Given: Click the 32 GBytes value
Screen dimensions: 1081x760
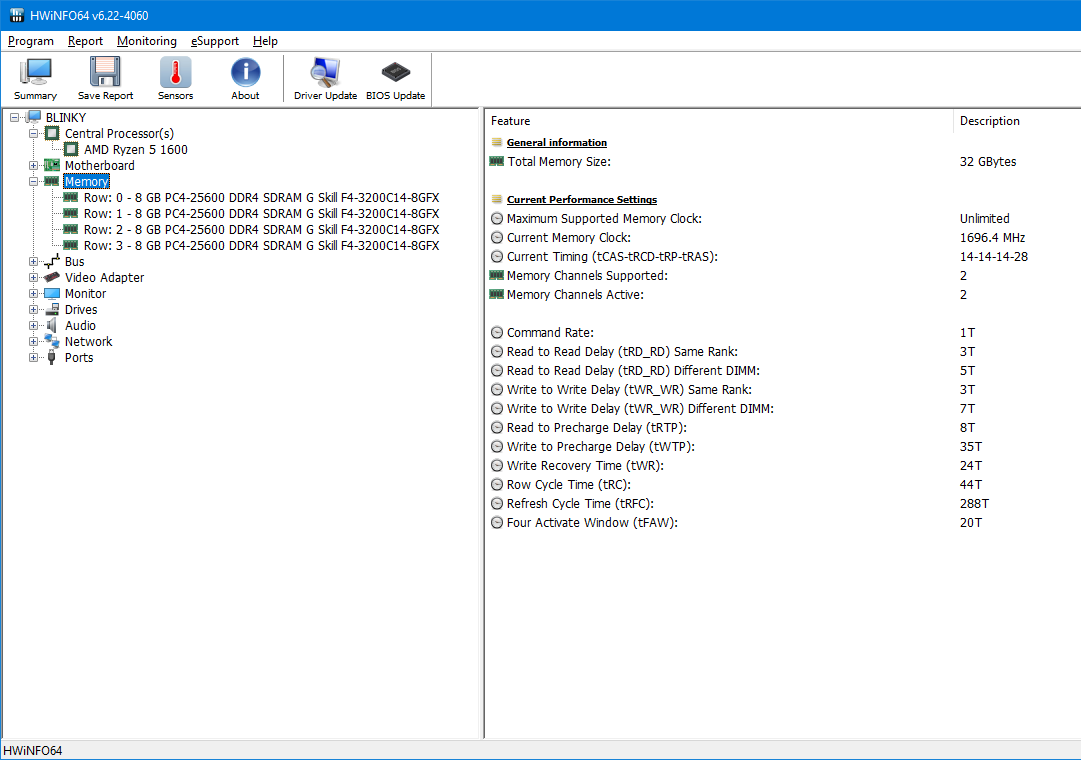Looking at the screenshot, I should pyautogui.click(x=988, y=161).
